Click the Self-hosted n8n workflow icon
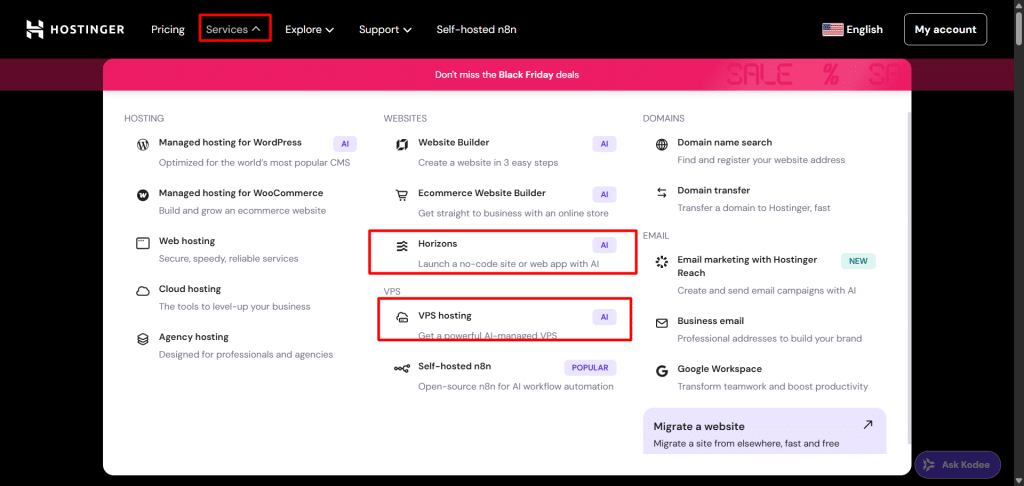1024x486 pixels. coord(402,369)
